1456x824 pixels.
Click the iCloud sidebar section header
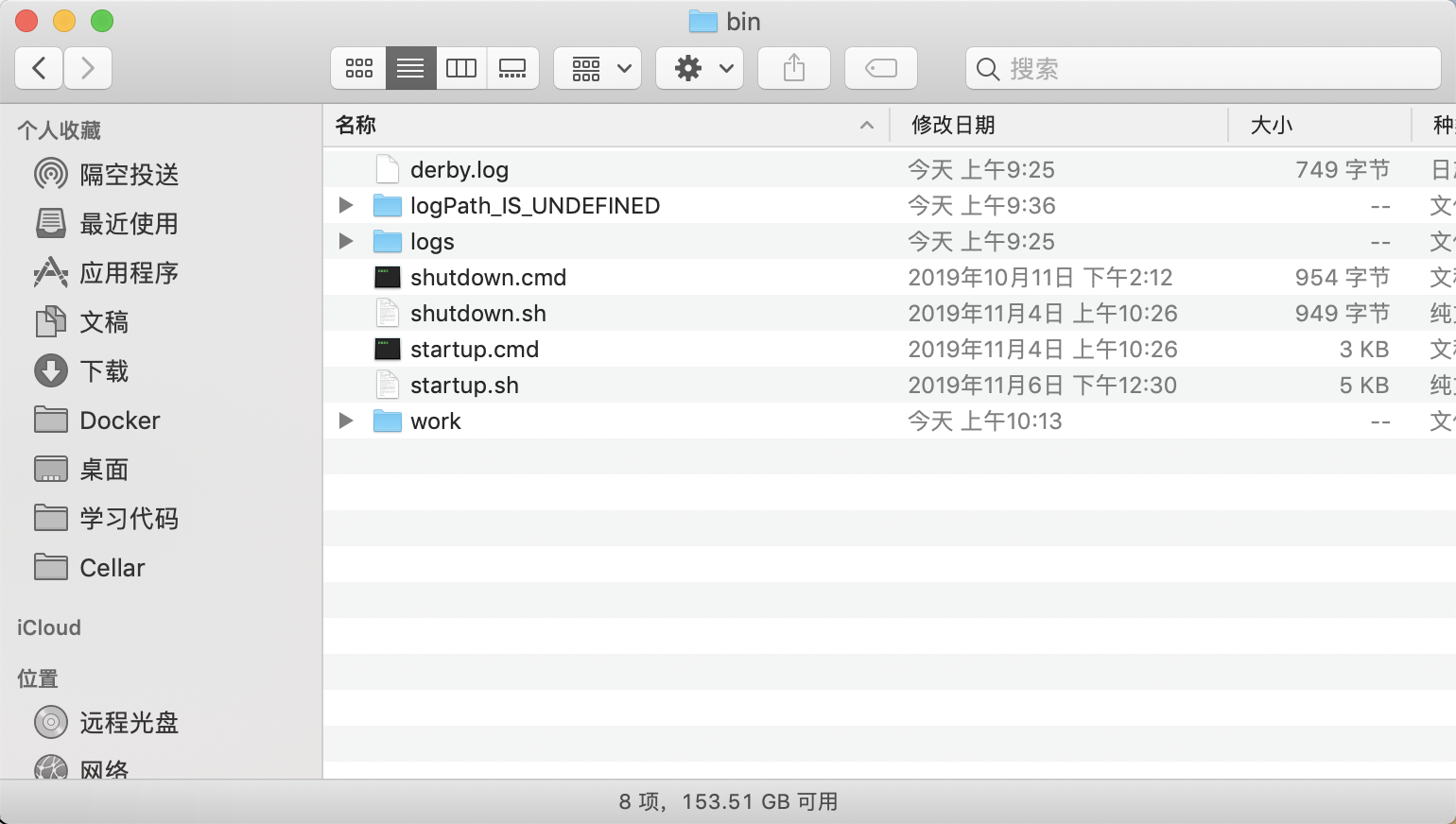(49, 627)
